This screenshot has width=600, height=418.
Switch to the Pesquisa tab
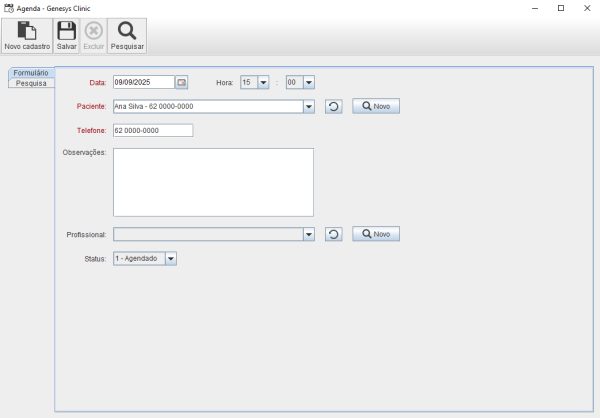(x=31, y=83)
